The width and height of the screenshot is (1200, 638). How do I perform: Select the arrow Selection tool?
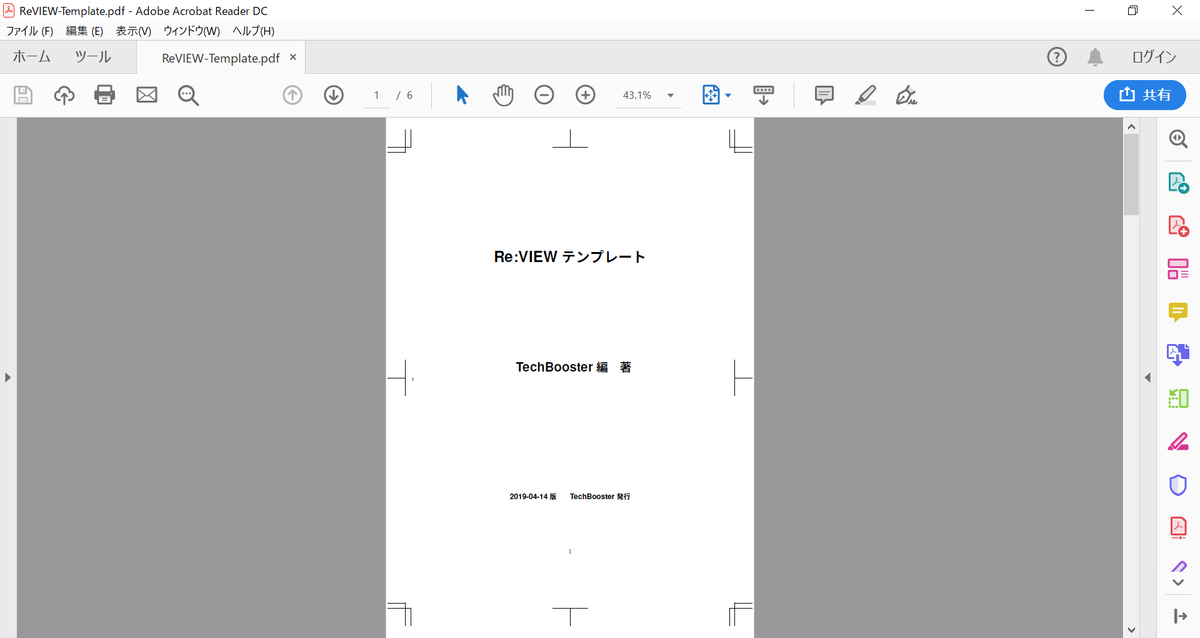point(462,95)
